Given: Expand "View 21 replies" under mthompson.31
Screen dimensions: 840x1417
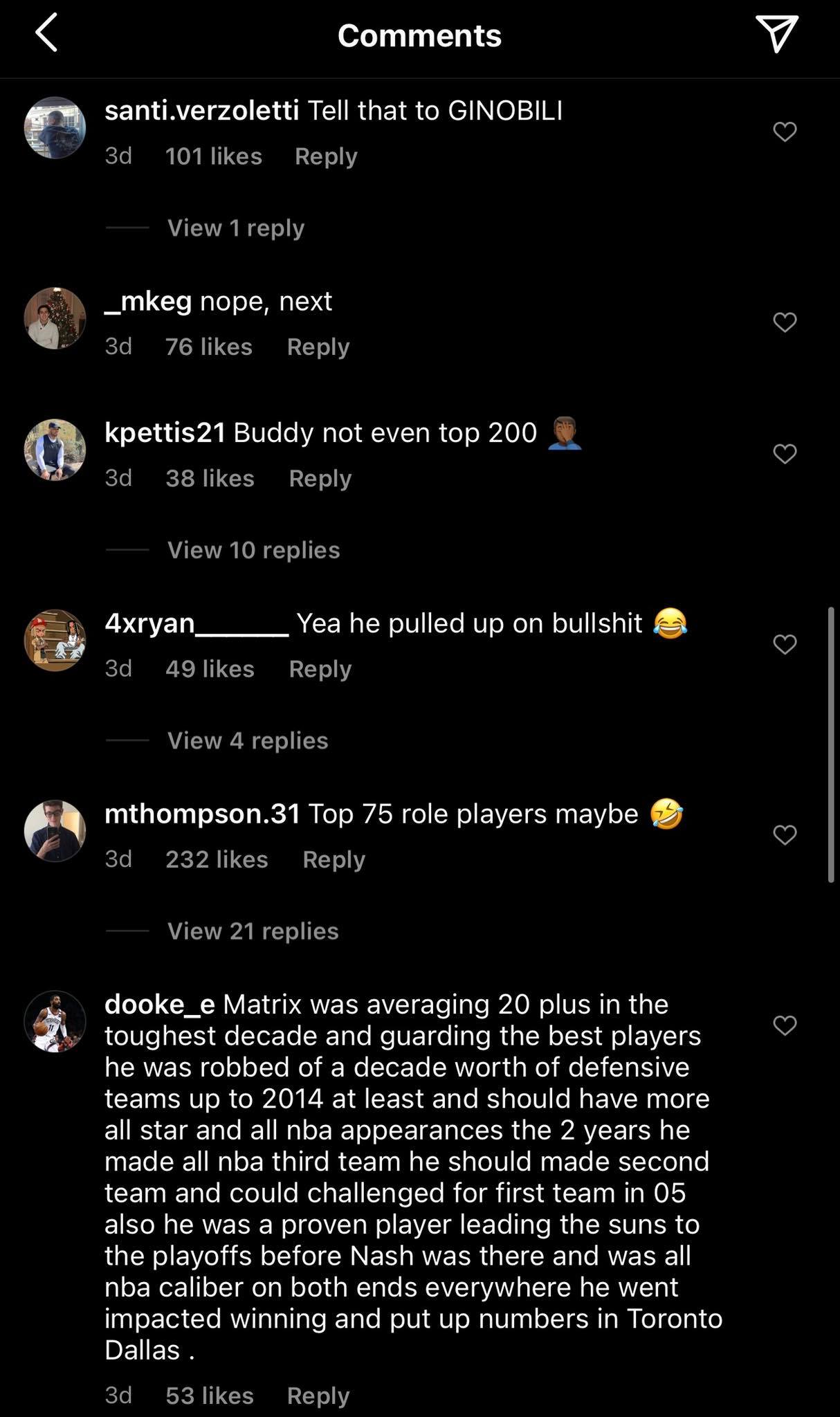Looking at the screenshot, I should pos(253,931).
